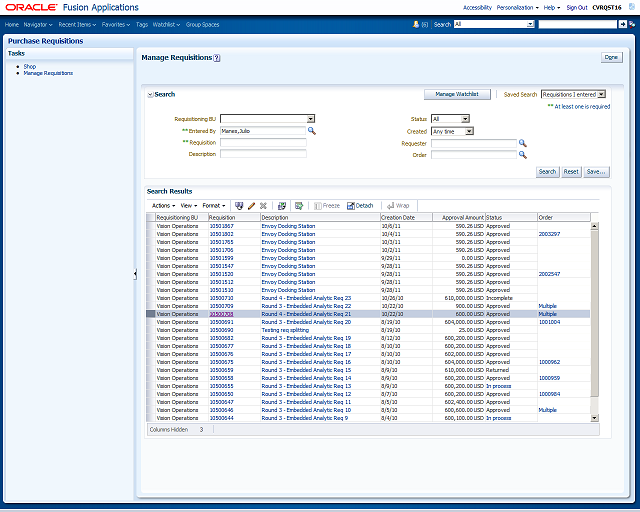
Task: Click the cancel requisition X icon
Action: point(263,206)
